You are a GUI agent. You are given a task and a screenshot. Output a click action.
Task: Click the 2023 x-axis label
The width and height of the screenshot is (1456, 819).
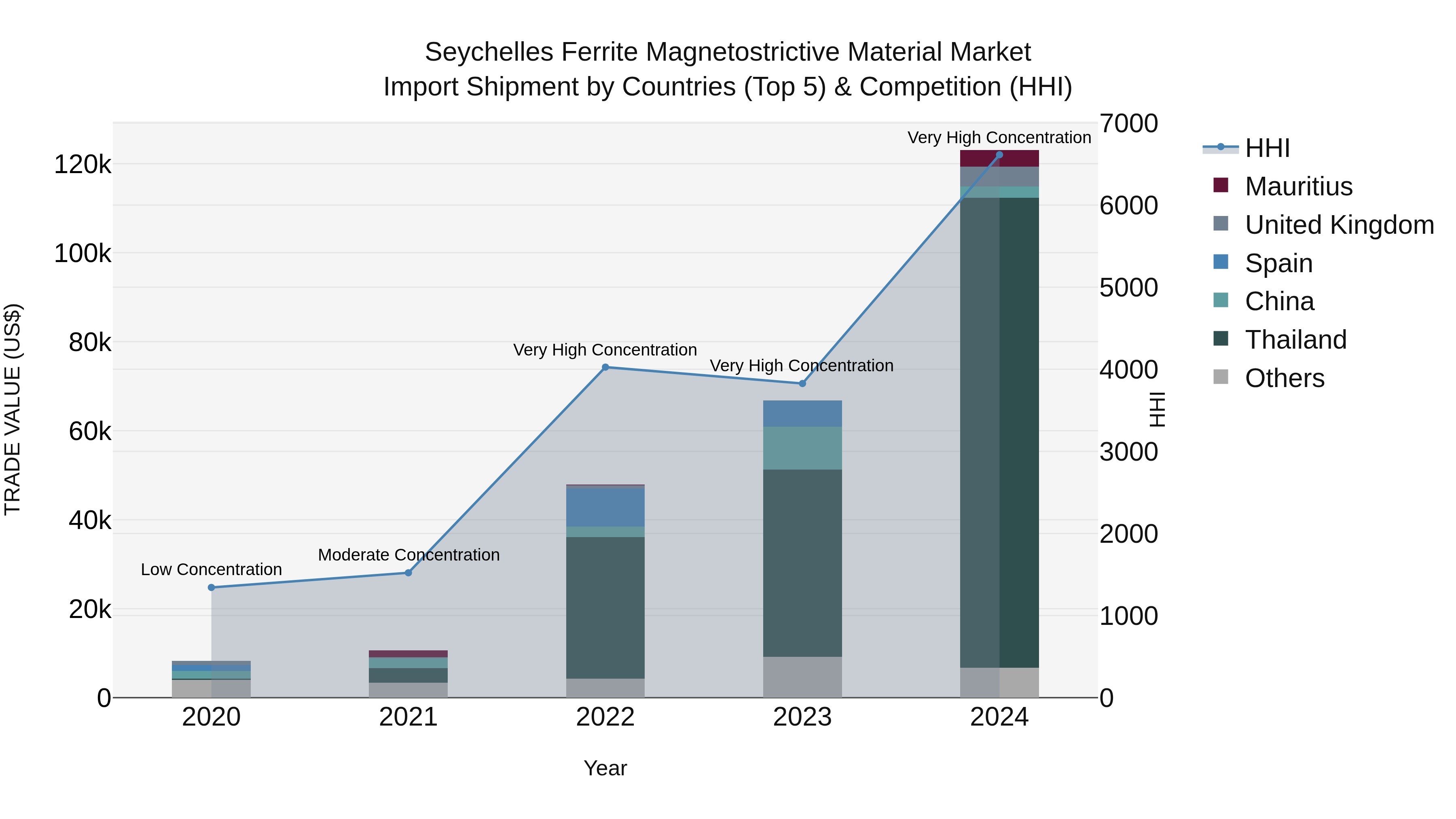802,717
